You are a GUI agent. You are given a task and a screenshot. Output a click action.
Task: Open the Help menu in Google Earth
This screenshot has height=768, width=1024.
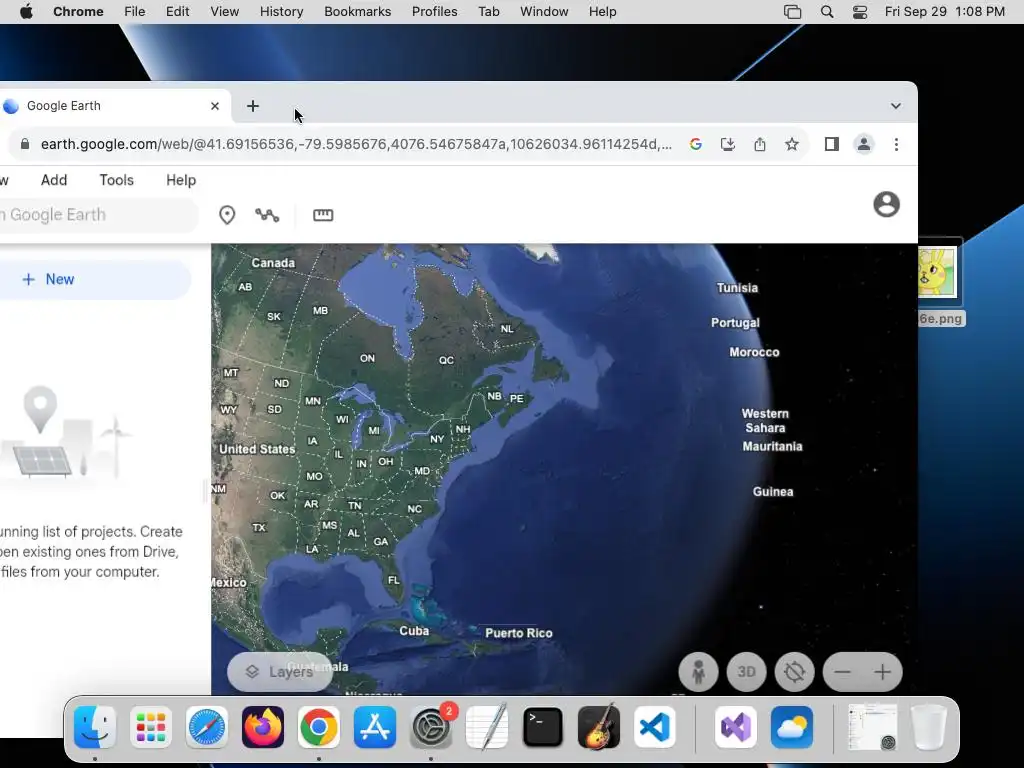(x=181, y=180)
